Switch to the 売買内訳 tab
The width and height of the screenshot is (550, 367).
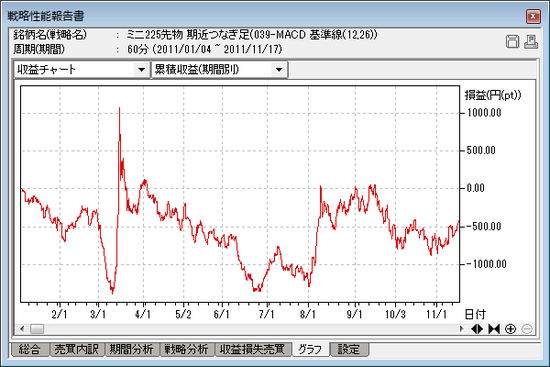pos(76,349)
